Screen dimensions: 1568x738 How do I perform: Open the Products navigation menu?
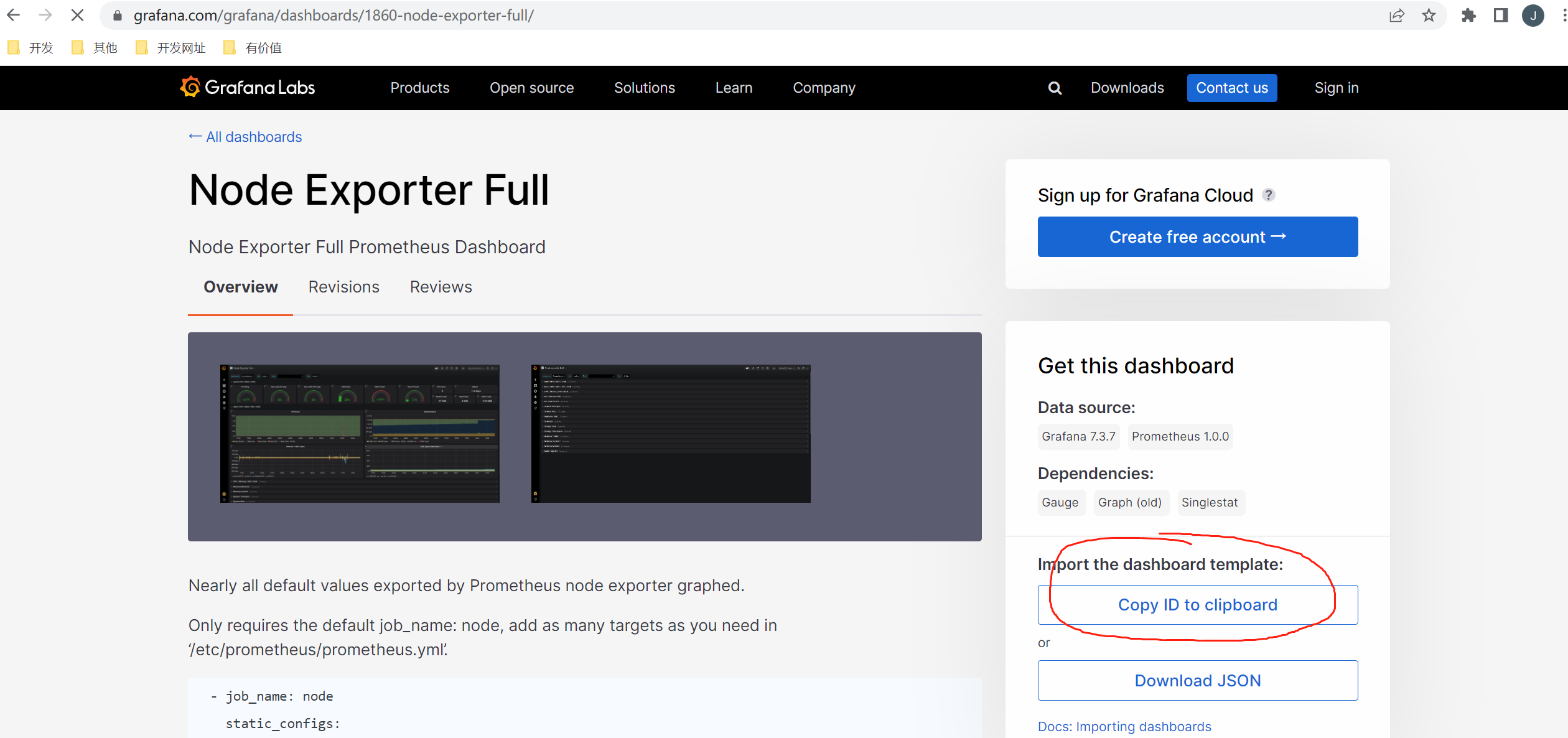pos(419,88)
